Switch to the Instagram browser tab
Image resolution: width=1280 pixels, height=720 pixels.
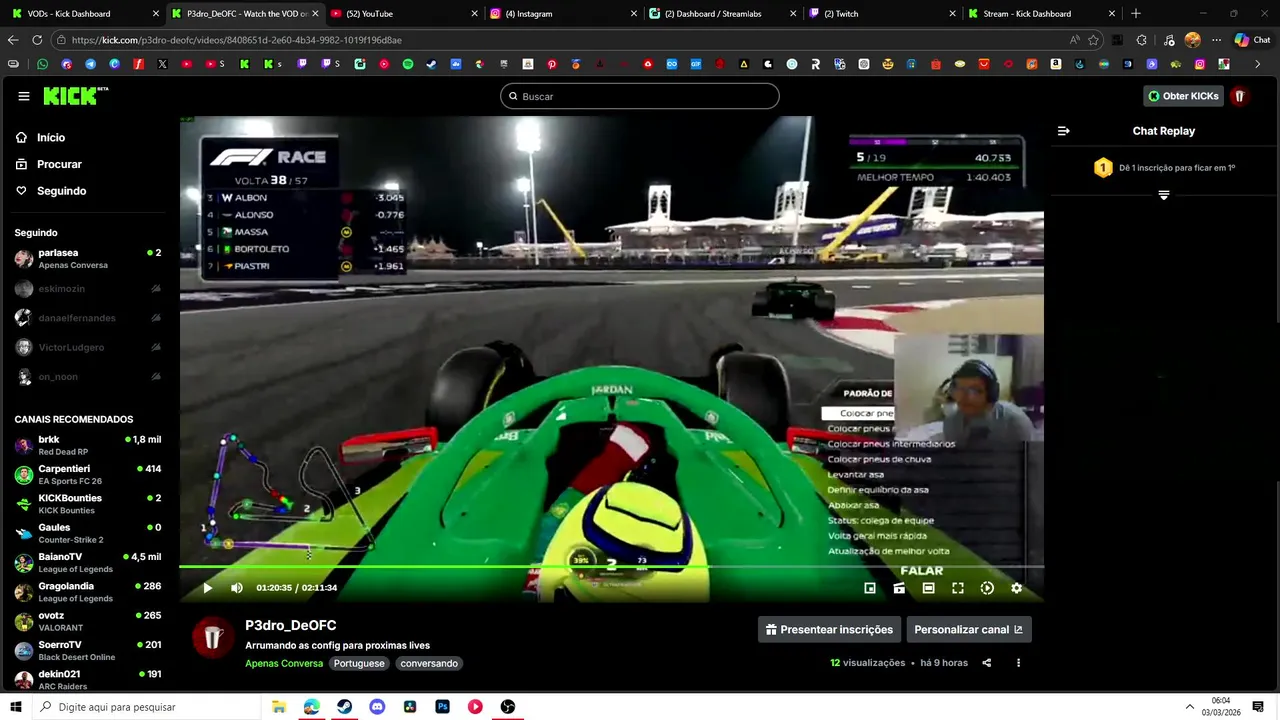pos(564,14)
